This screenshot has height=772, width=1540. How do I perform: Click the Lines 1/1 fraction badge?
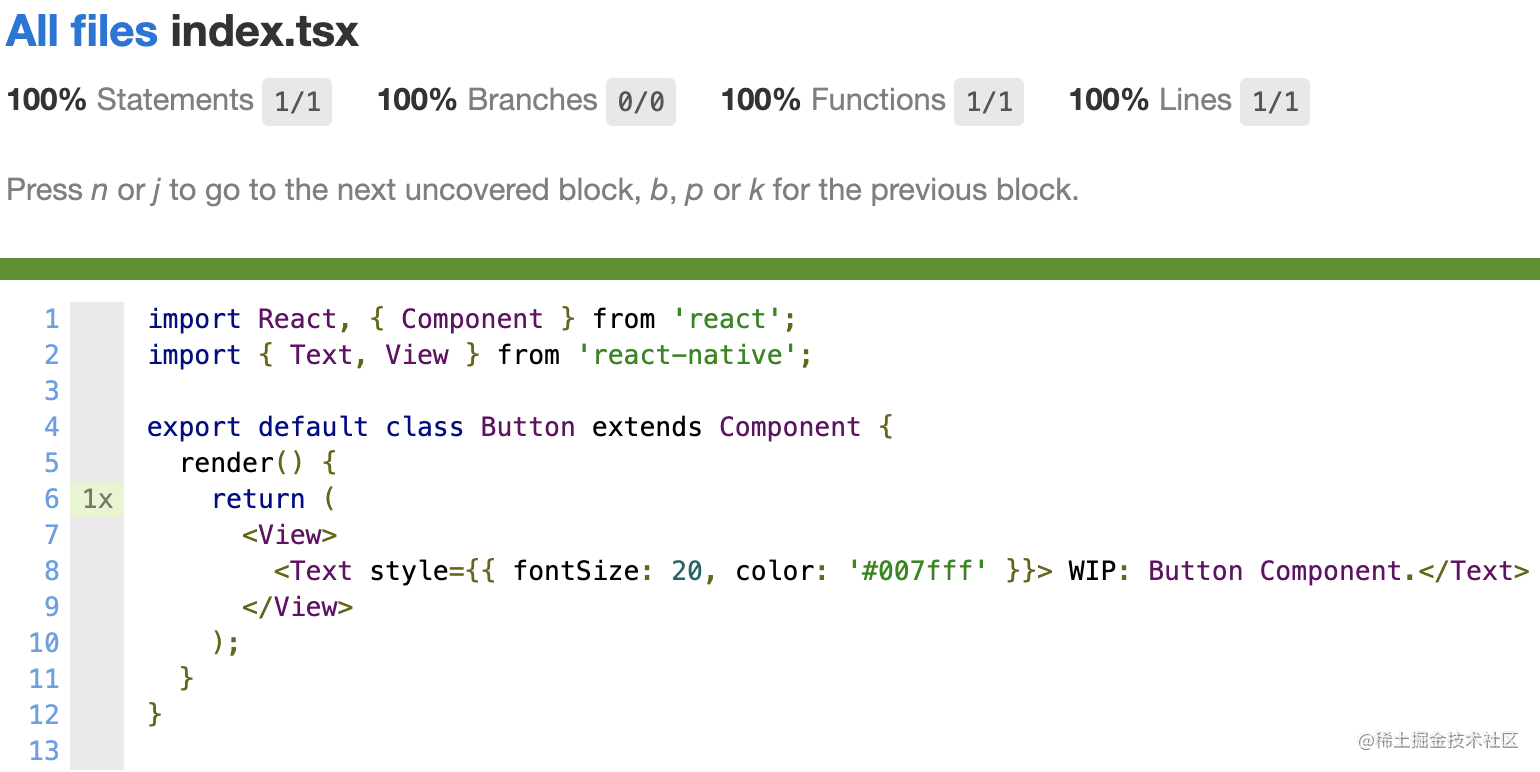coord(1275,102)
